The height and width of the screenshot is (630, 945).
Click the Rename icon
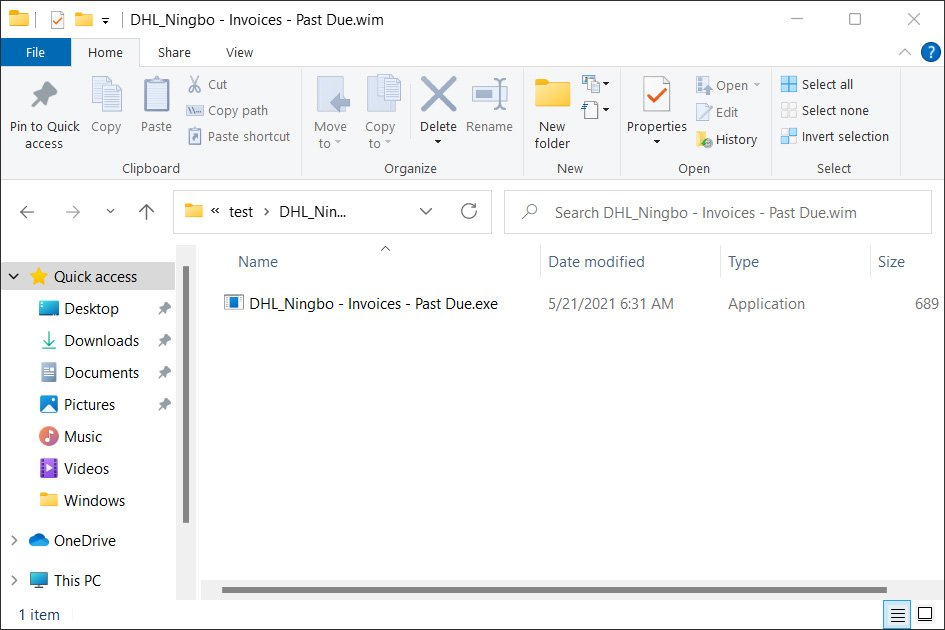[489, 94]
